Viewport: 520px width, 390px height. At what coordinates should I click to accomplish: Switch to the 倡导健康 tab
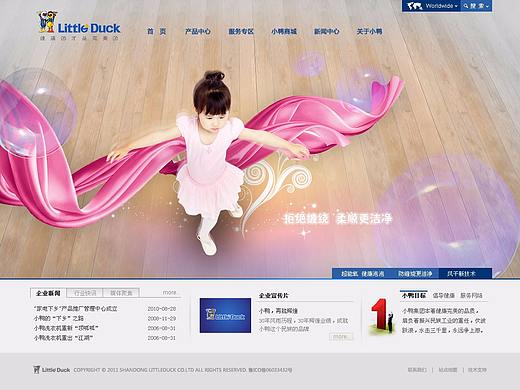(x=443, y=295)
